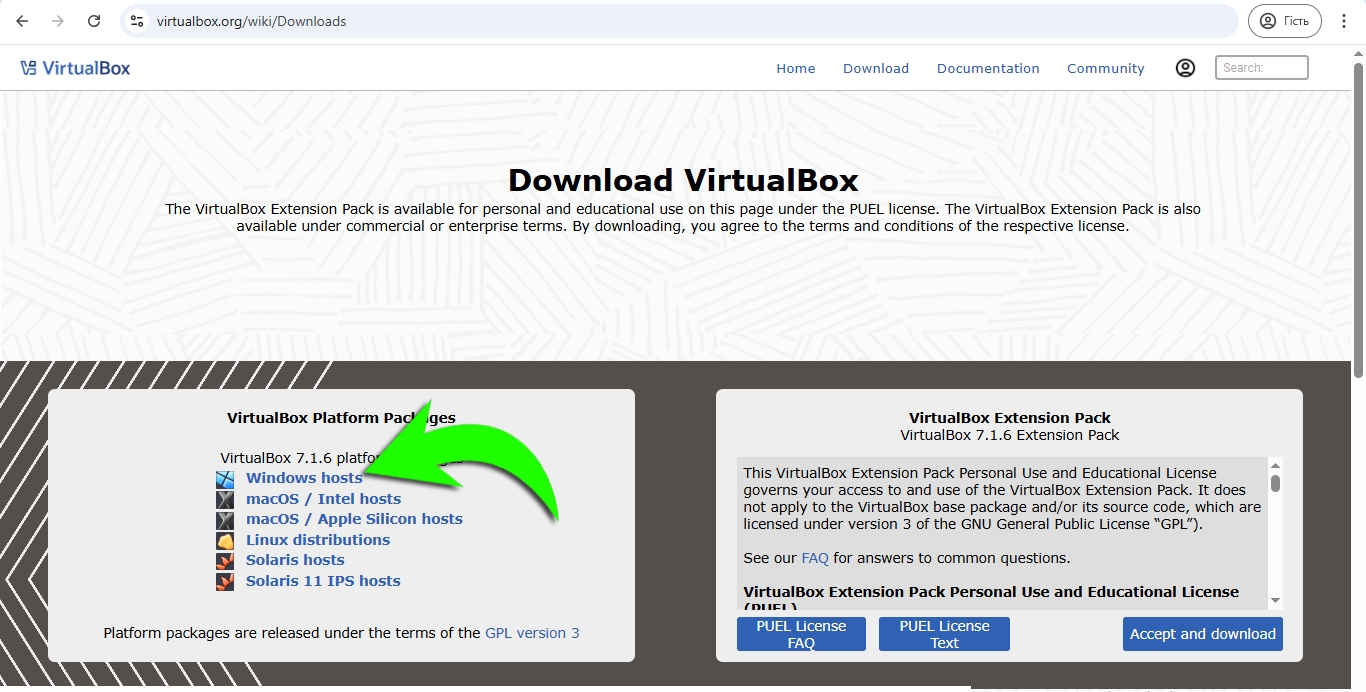The height and width of the screenshot is (692, 1366).
Task: Click VirtualBox Extension Pack heading
Action: click(1010, 418)
